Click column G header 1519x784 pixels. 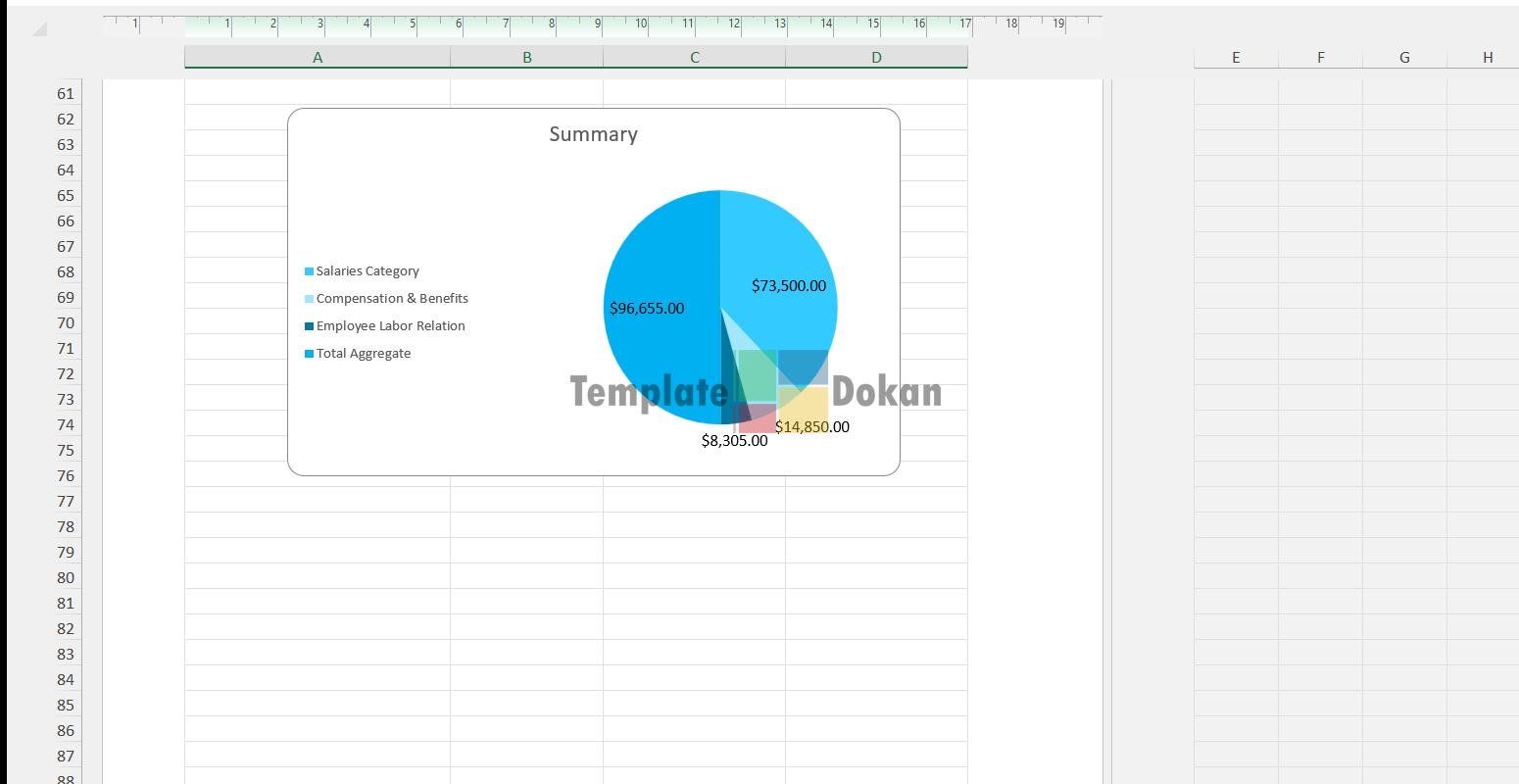point(1403,58)
